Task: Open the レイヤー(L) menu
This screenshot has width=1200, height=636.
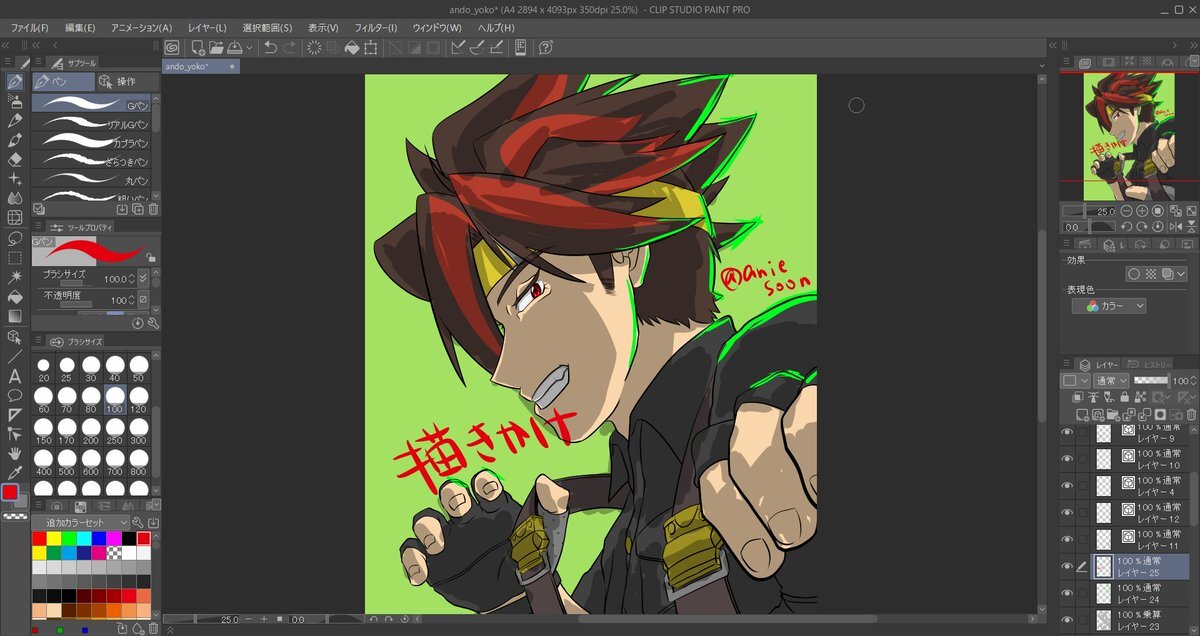Action: pyautogui.click(x=207, y=27)
